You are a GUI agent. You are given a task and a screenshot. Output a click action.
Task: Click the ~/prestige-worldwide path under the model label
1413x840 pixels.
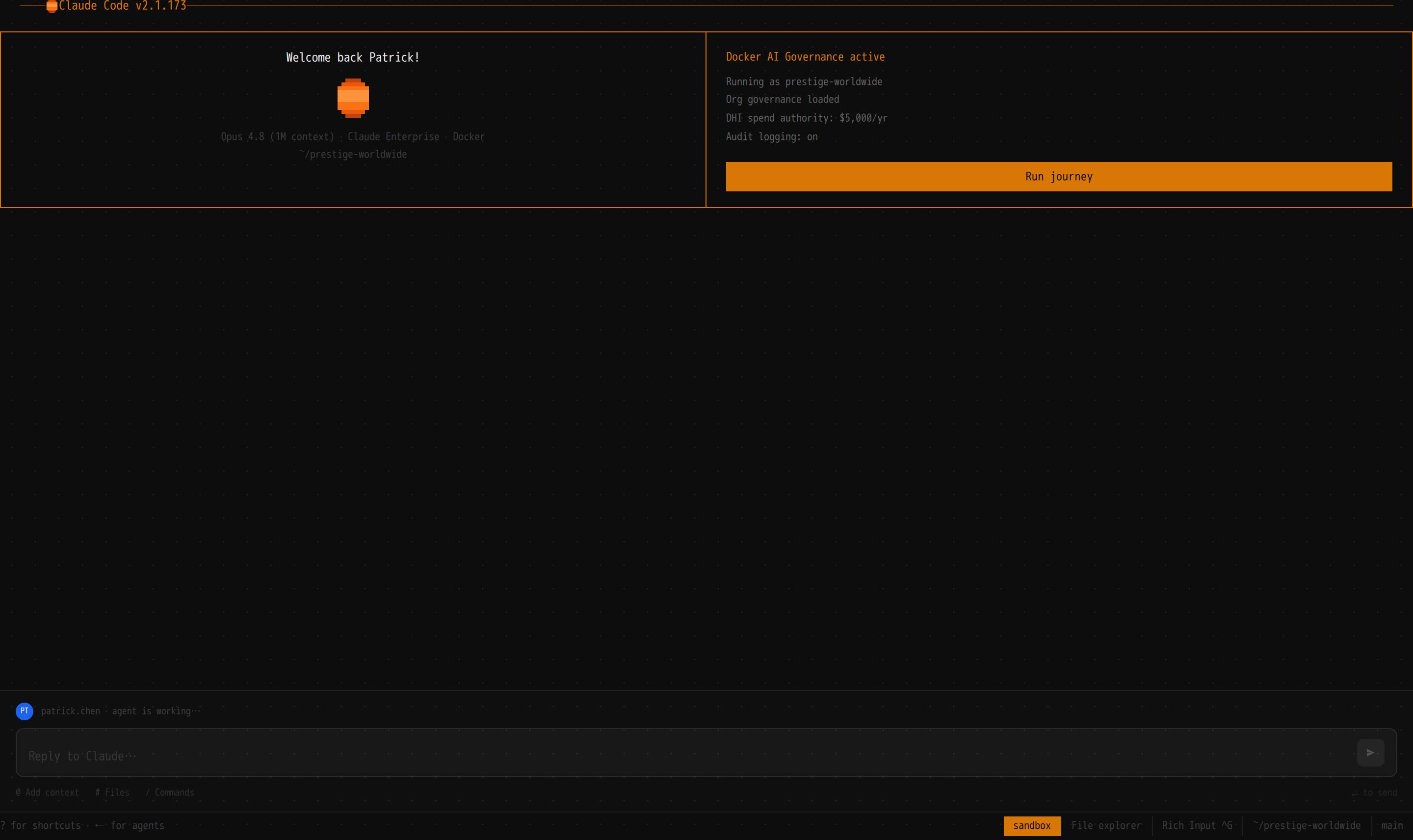(x=353, y=154)
